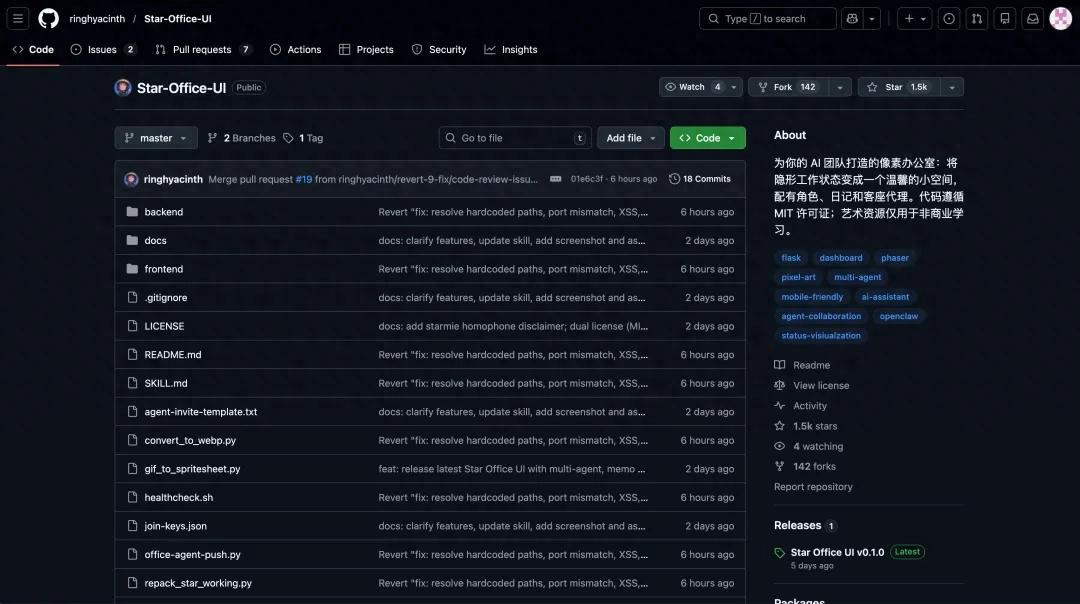Click the Copilot icon in the header
This screenshot has height=604, width=1080.
852,18
